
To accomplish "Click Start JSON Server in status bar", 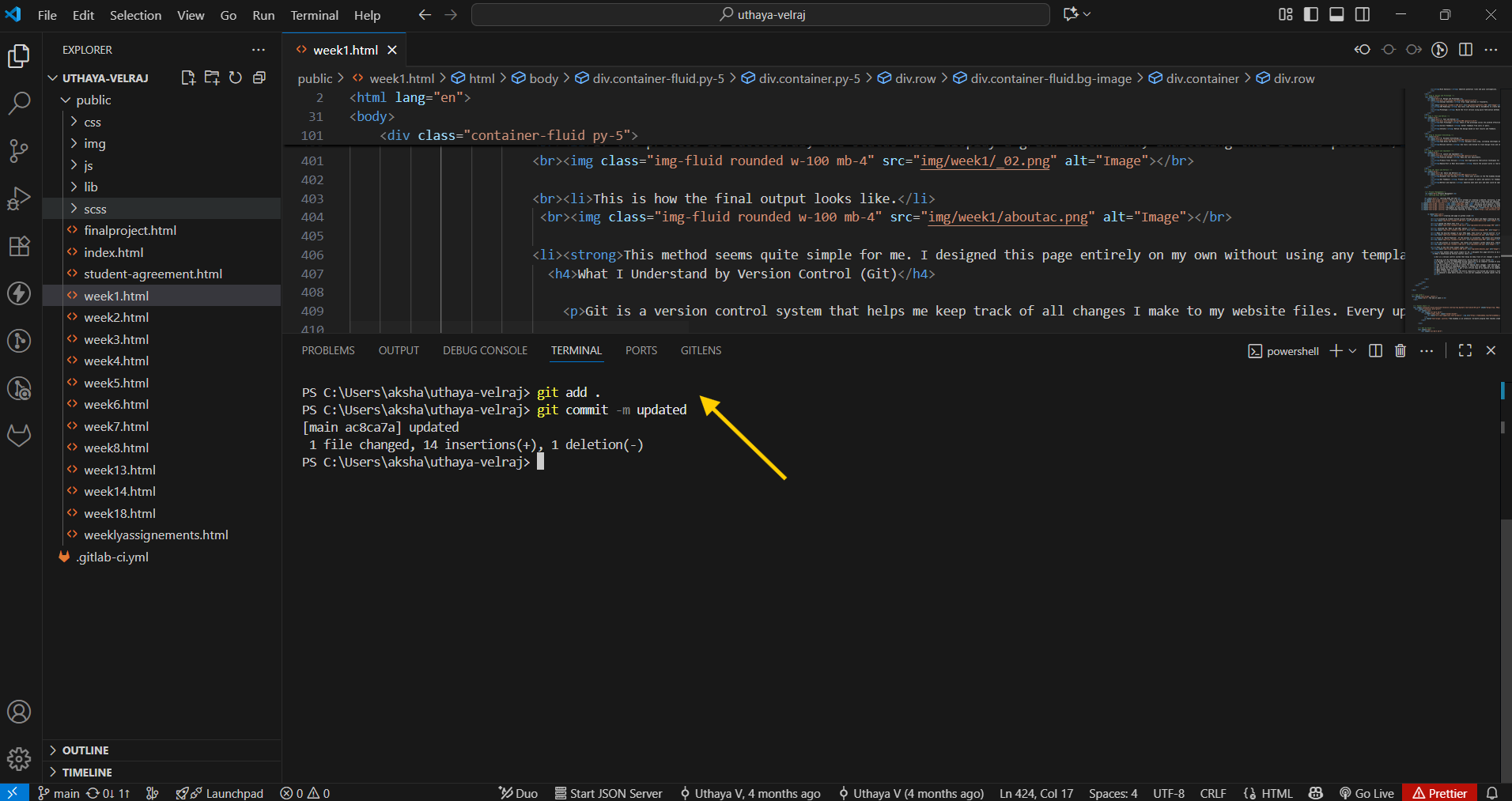I will [608, 793].
